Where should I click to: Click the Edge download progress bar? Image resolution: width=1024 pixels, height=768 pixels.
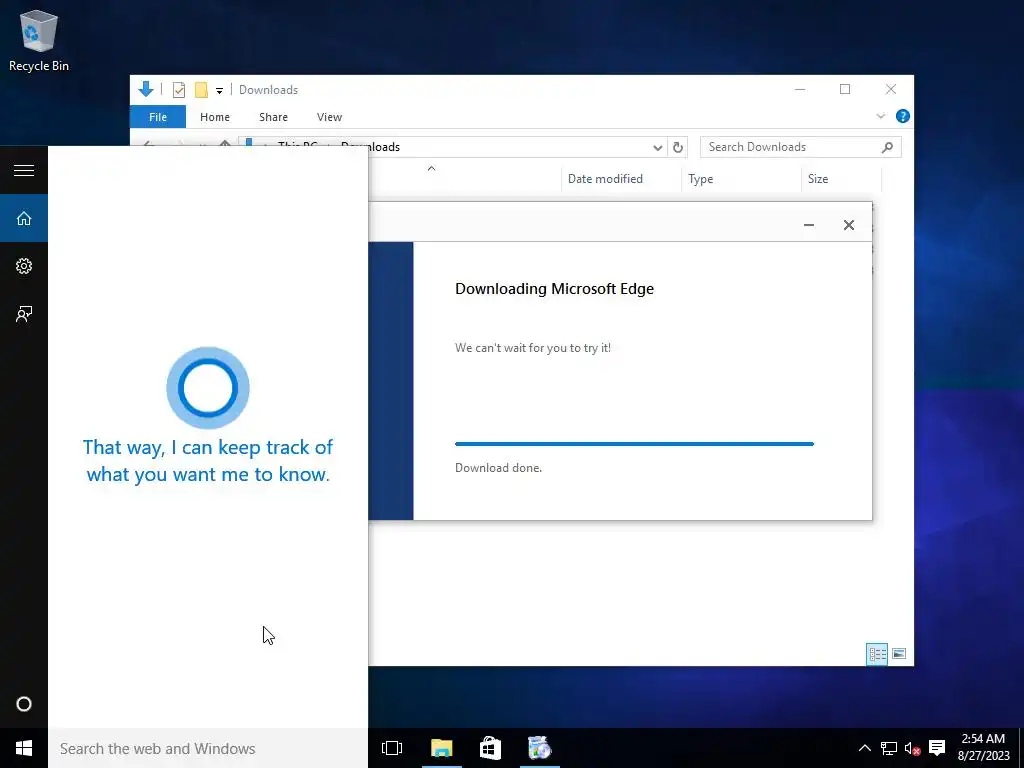coord(634,444)
